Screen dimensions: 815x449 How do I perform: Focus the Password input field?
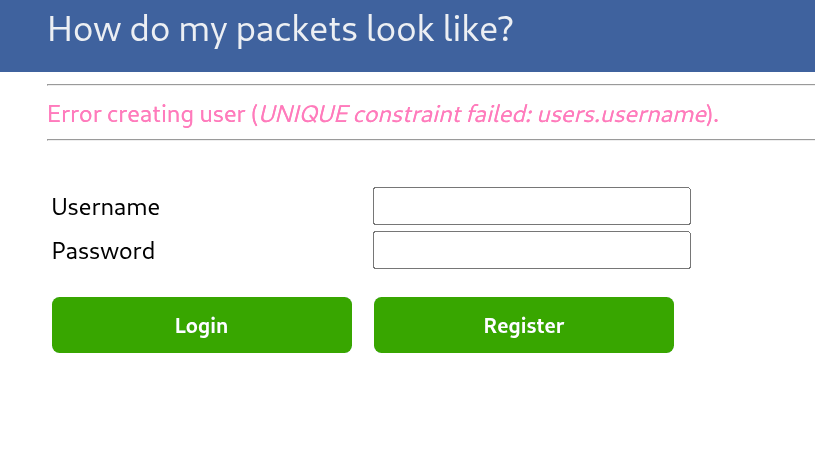point(531,250)
